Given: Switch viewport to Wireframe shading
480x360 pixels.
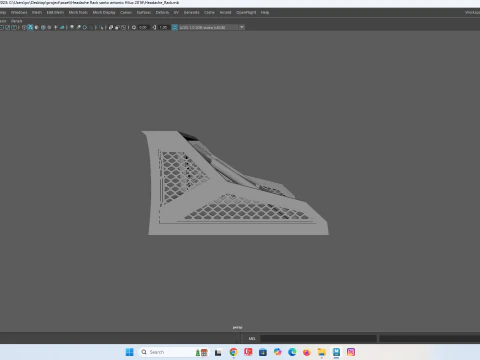Looking at the screenshot, I should (x=24, y=27).
